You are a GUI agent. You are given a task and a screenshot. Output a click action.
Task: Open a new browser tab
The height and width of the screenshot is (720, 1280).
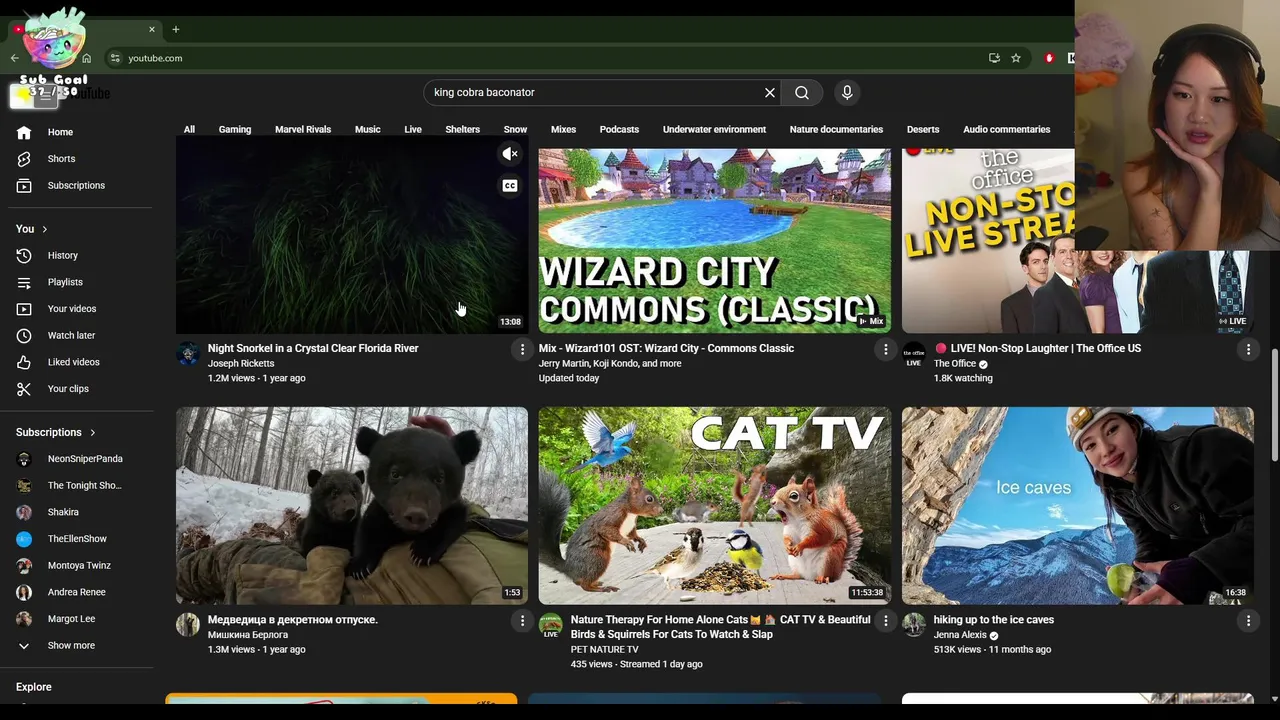tap(176, 29)
